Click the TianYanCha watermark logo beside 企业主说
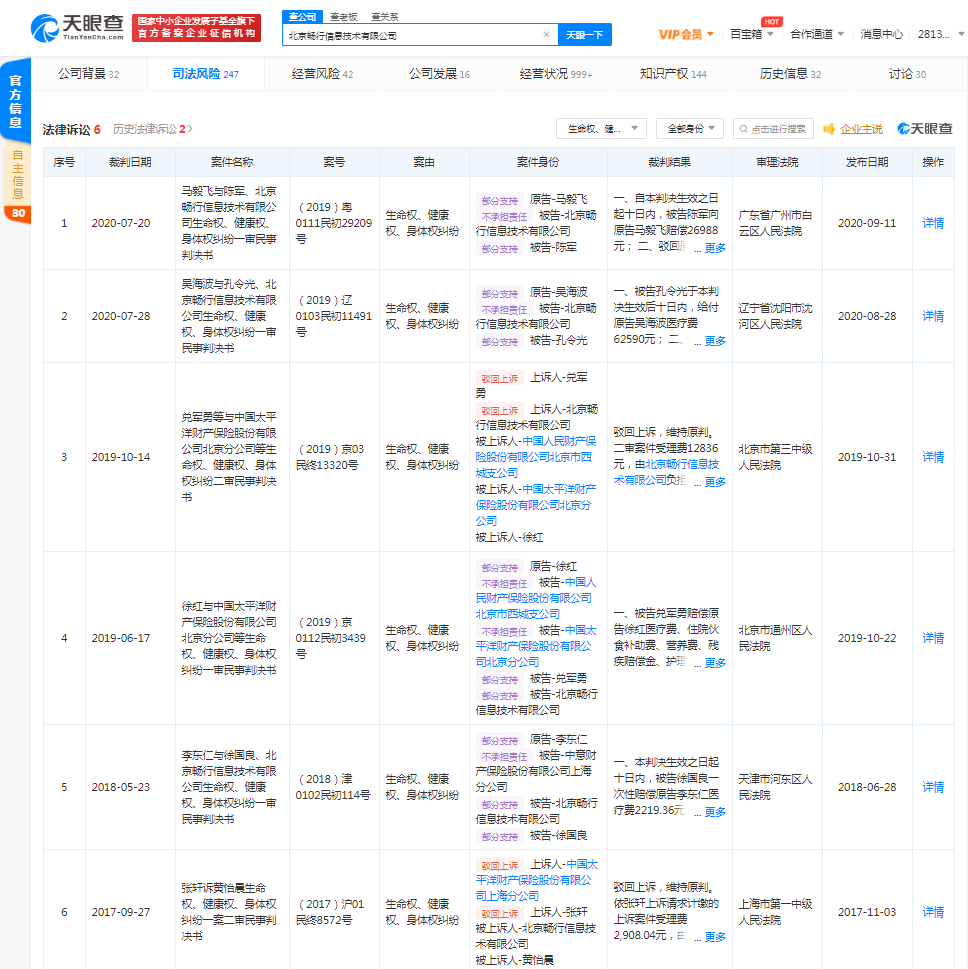968x969 pixels. (925, 129)
